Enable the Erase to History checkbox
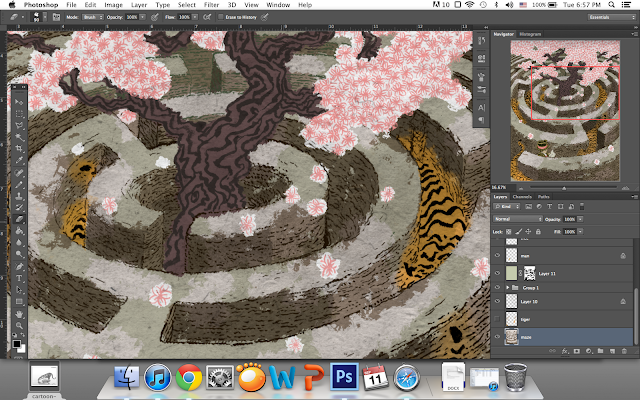This screenshot has height=400, width=640. [x=221, y=17]
